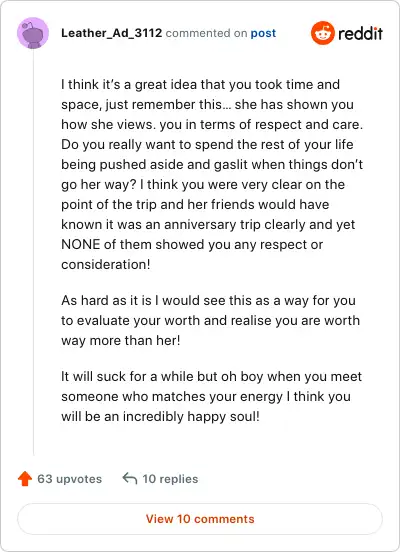
Task: Click the paragraph starting "As hard as it is"
Action: (x=211, y=320)
